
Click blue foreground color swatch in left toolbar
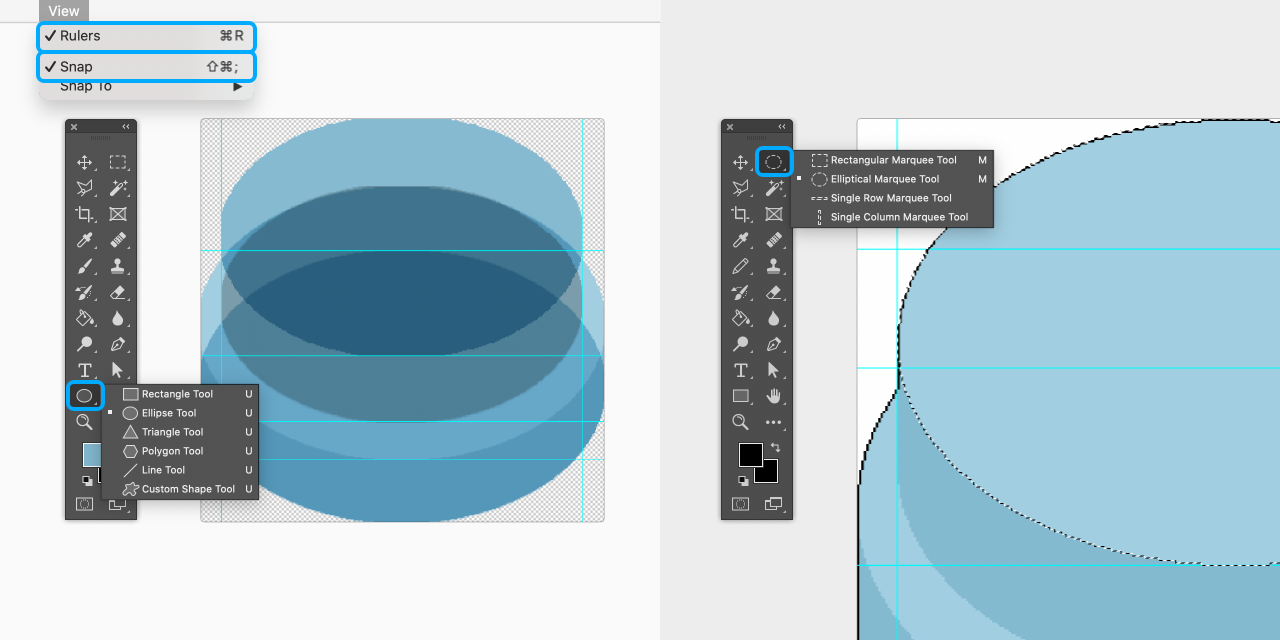pyautogui.click(x=92, y=454)
